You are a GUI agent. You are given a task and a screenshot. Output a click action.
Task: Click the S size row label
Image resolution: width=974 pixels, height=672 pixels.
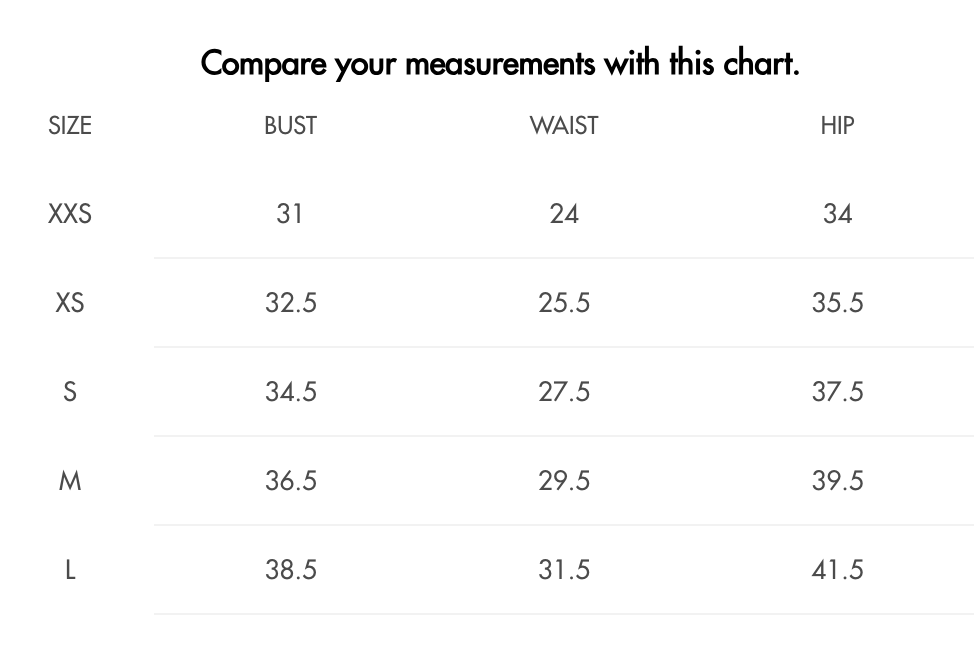[70, 392]
